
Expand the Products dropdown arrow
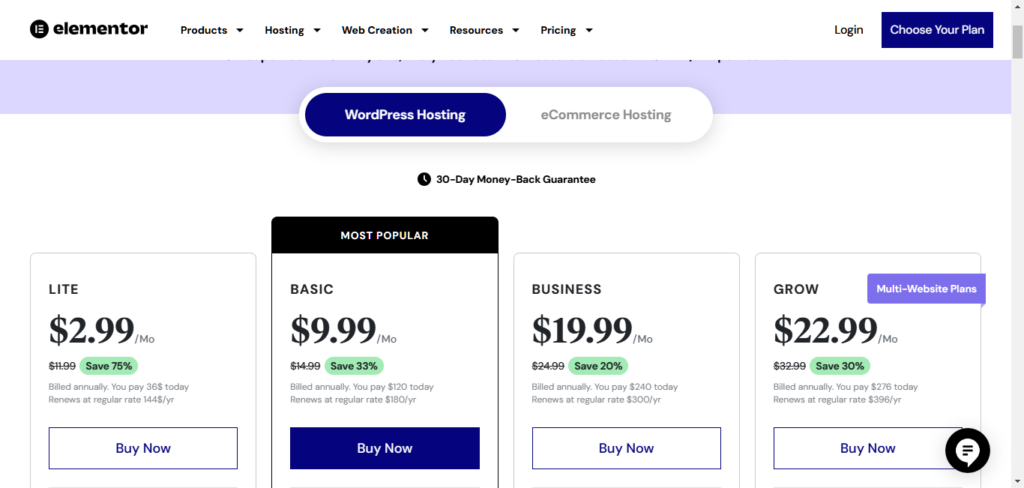[240, 30]
